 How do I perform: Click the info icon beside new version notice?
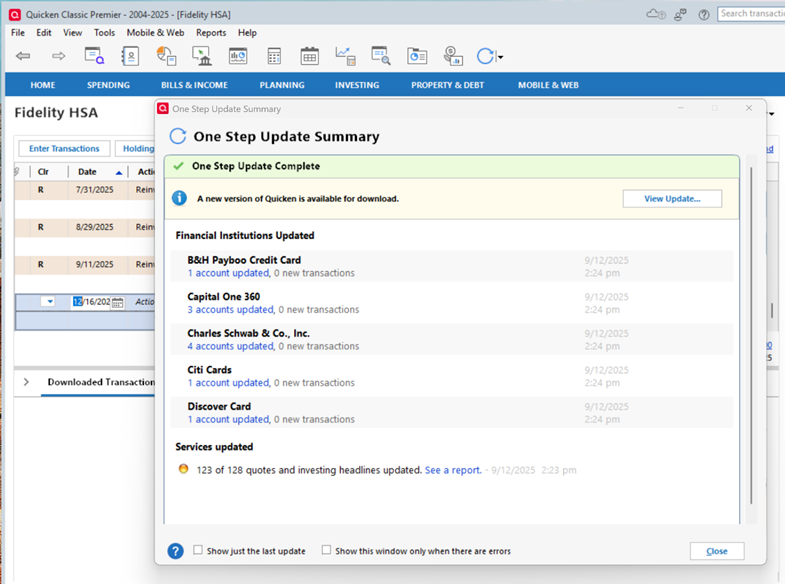[x=179, y=198]
